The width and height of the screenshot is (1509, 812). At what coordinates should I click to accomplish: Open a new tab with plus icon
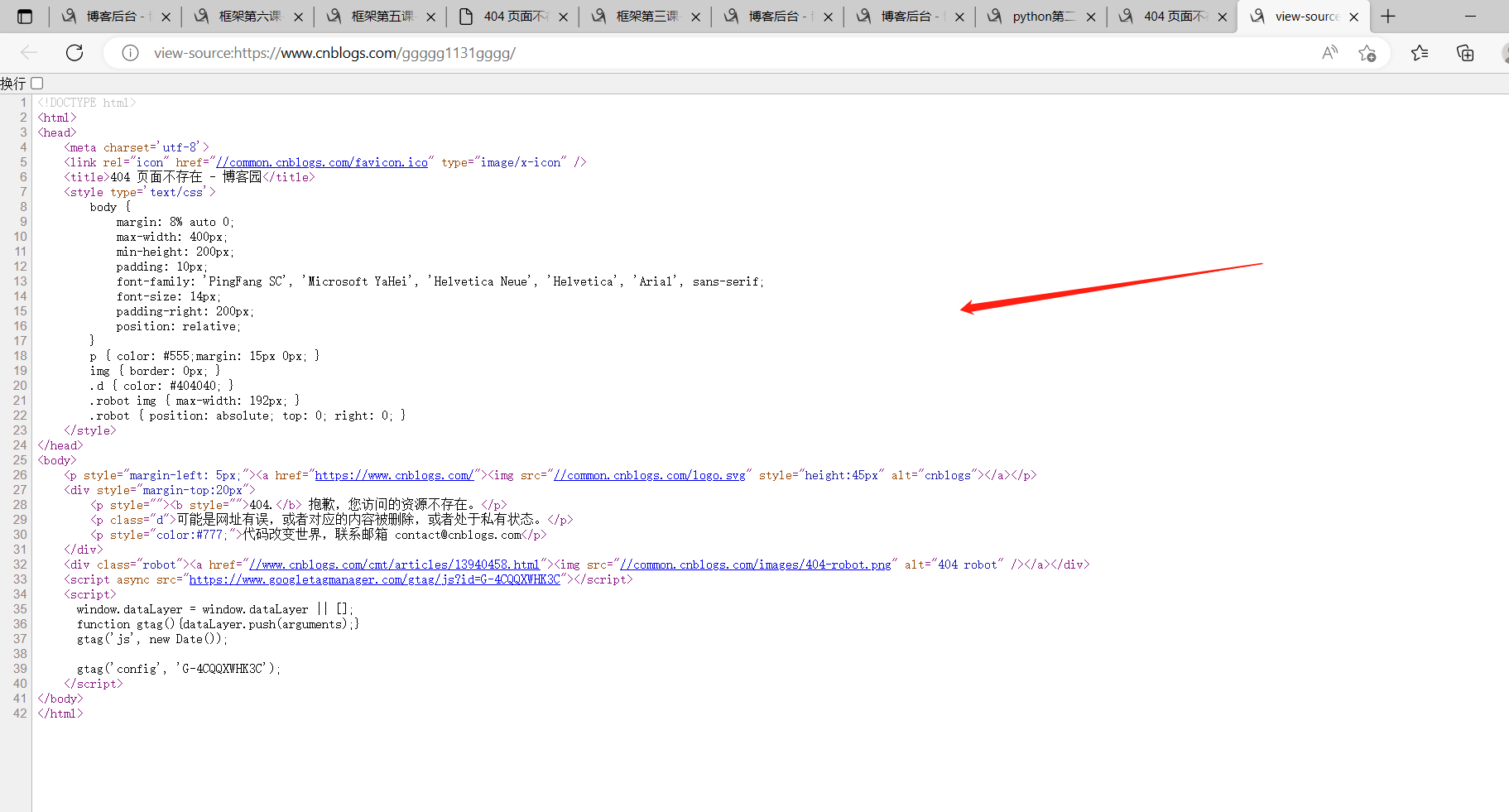(1388, 17)
